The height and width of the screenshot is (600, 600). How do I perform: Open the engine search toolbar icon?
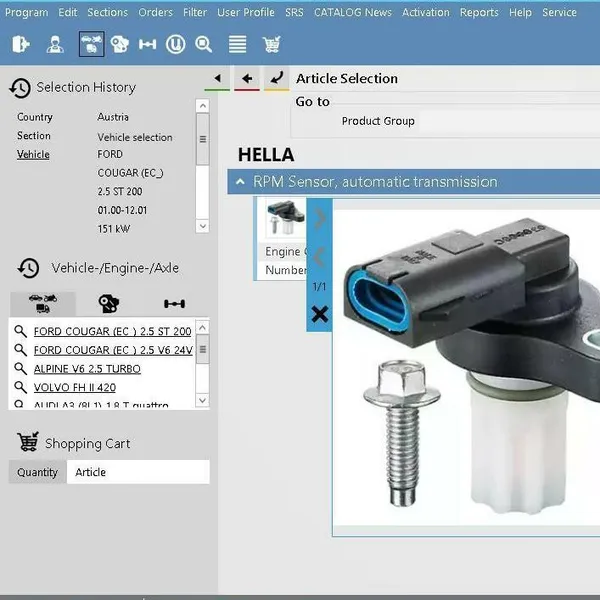point(120,44)
